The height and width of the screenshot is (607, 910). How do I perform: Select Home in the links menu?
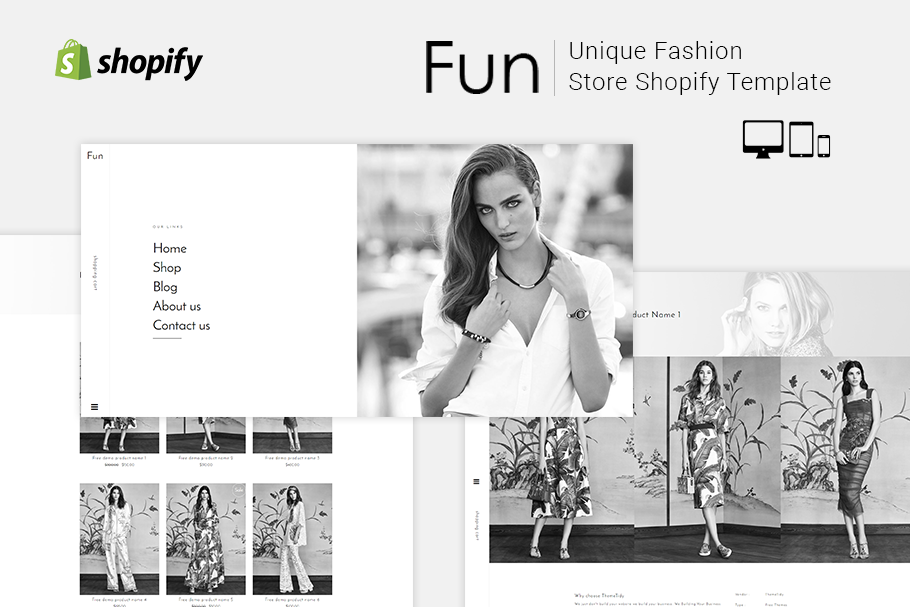(169, 248)
